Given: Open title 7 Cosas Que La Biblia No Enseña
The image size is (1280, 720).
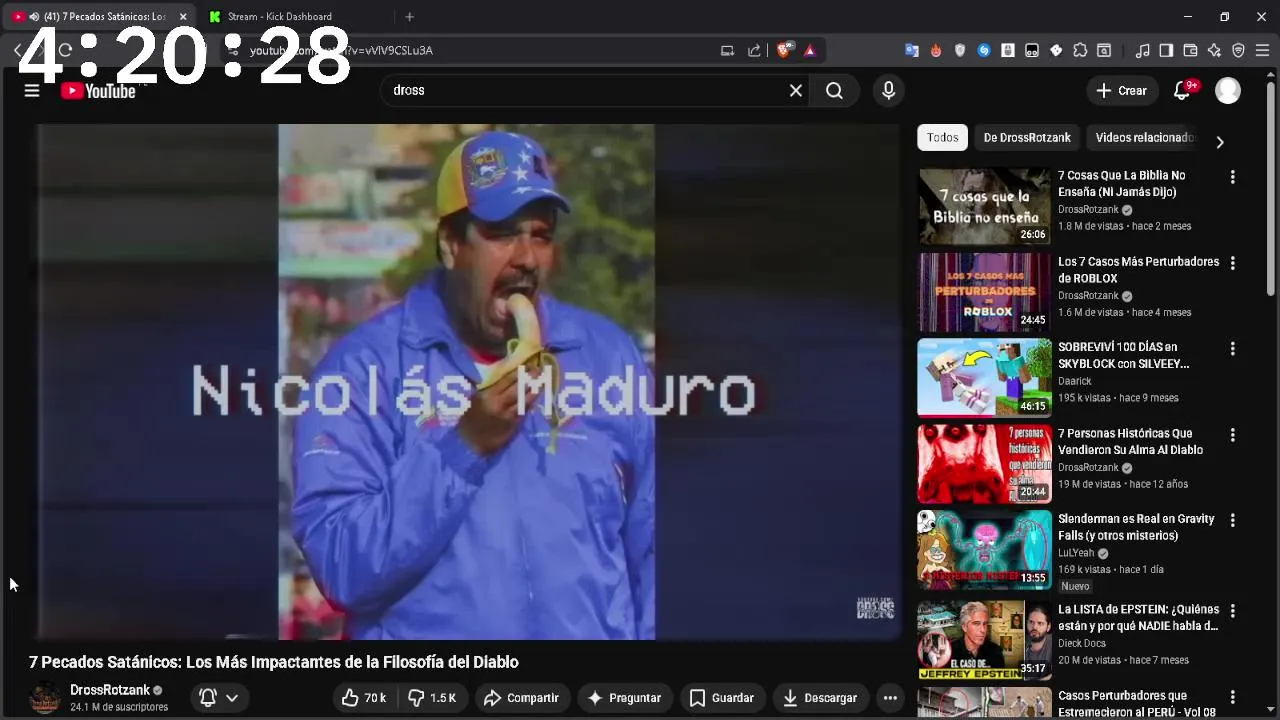Looking at the screenshot, I should click(x=1123, y=184).
